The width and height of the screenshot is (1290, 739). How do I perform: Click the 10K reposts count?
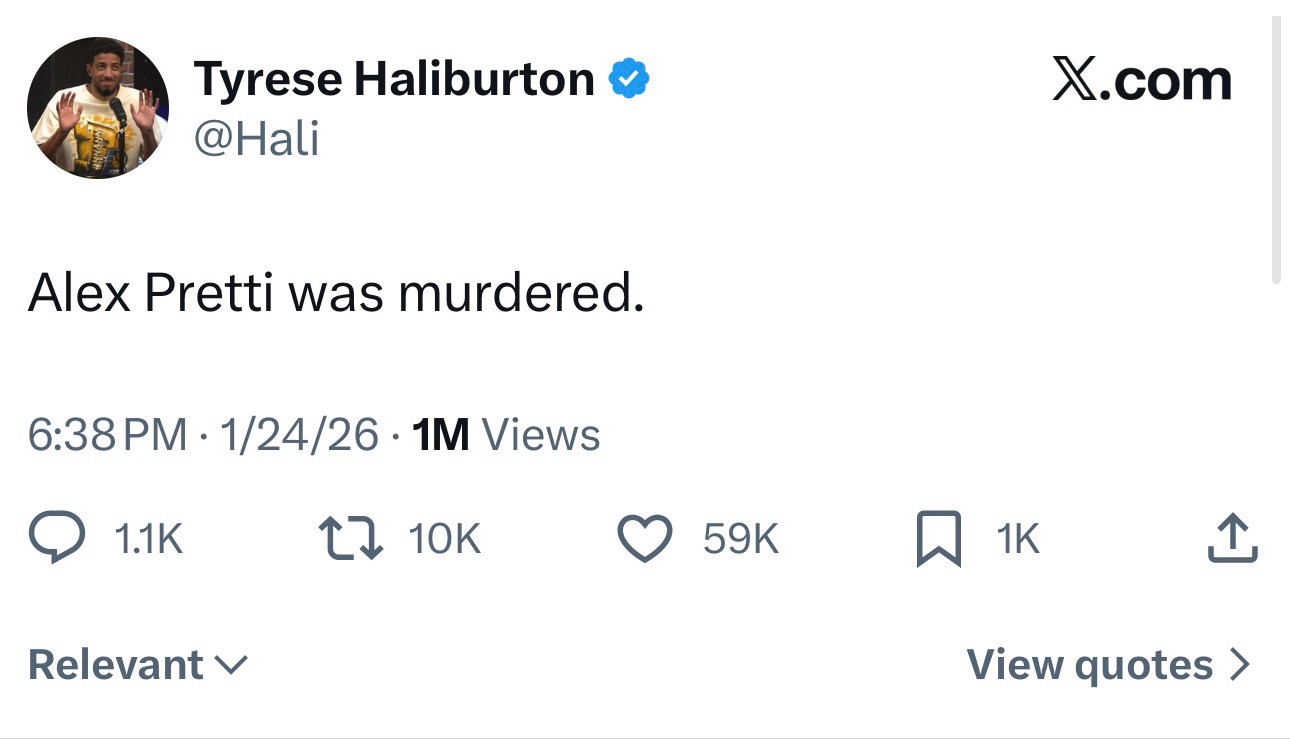pos(444,540)
